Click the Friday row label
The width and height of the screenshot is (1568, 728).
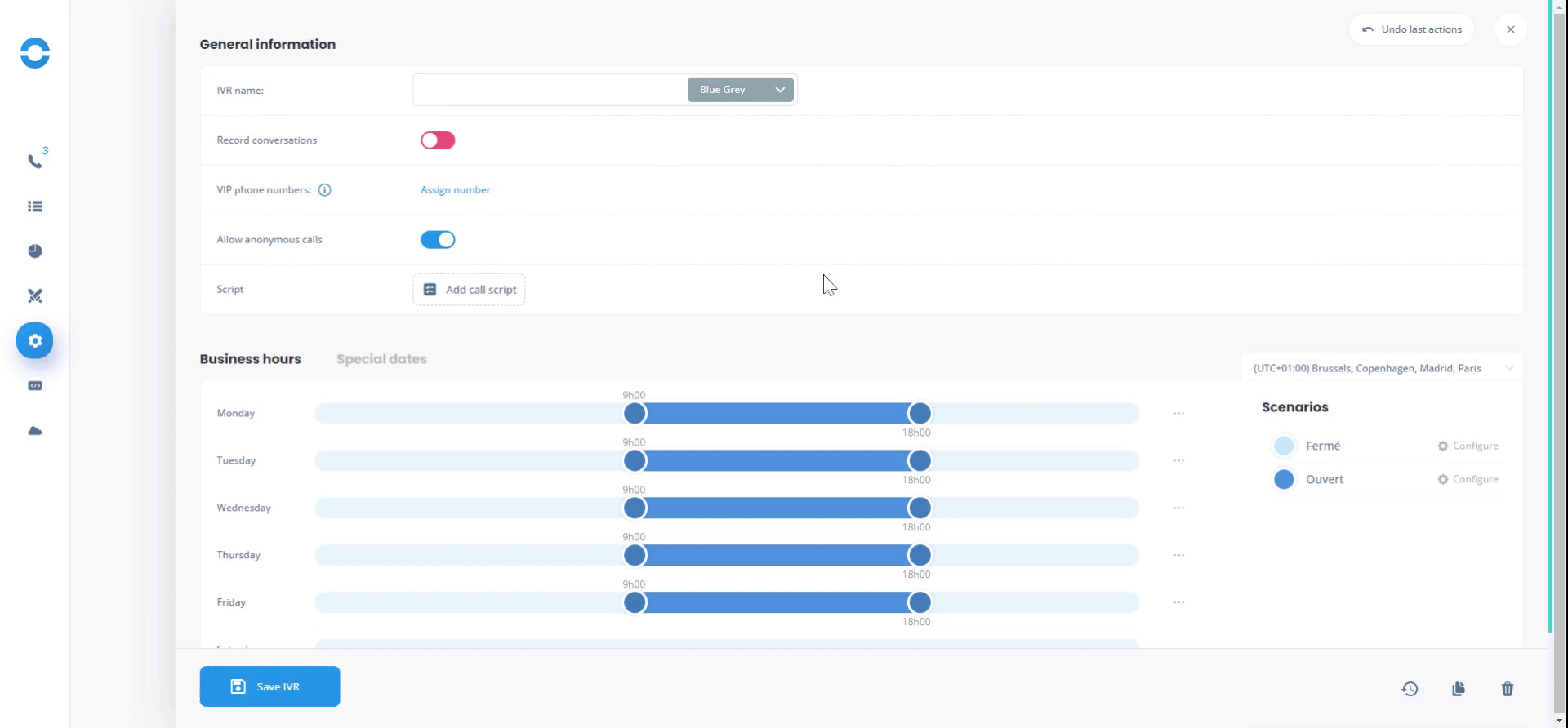(231, 603)
